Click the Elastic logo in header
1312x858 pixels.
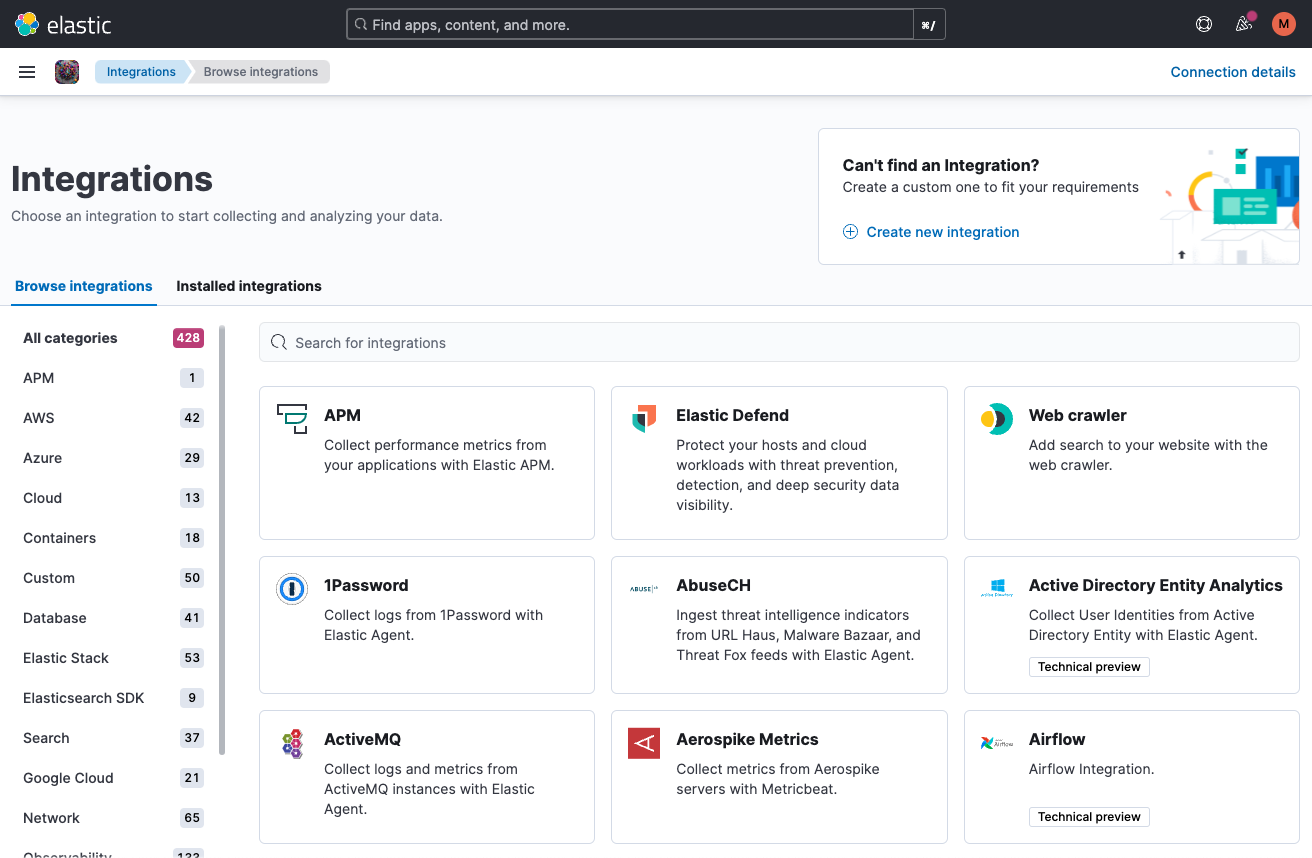click(x=63, y=24)
